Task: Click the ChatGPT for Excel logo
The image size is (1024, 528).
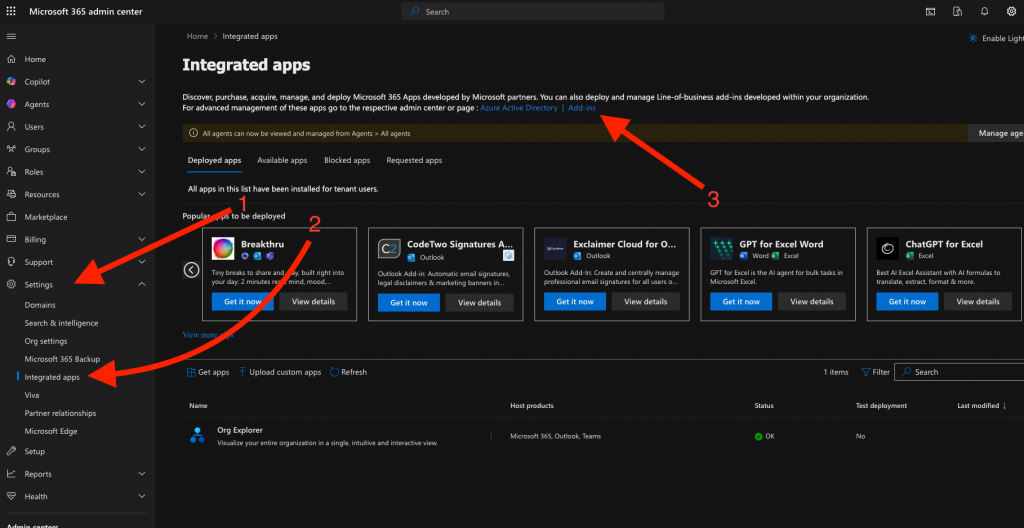Action: click(x=888, y=248)
